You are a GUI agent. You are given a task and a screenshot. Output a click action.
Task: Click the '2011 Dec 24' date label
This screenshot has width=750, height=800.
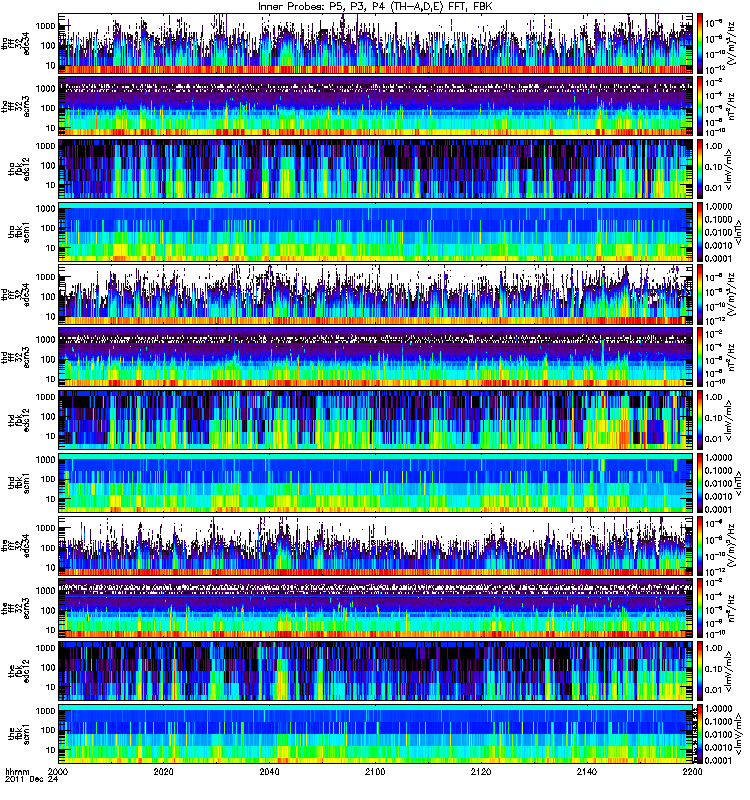[32, 780]
